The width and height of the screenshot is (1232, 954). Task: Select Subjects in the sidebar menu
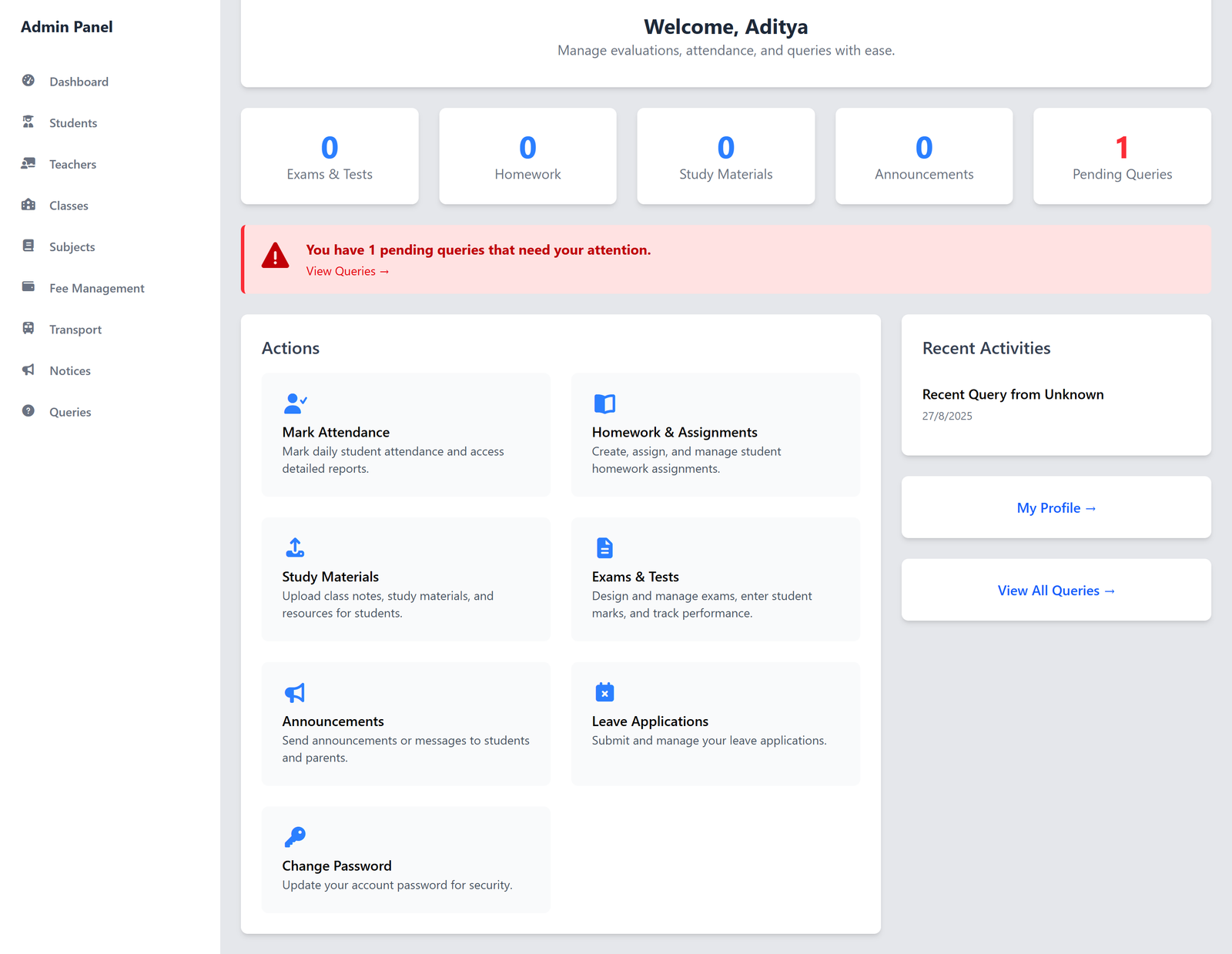point(72,246)
